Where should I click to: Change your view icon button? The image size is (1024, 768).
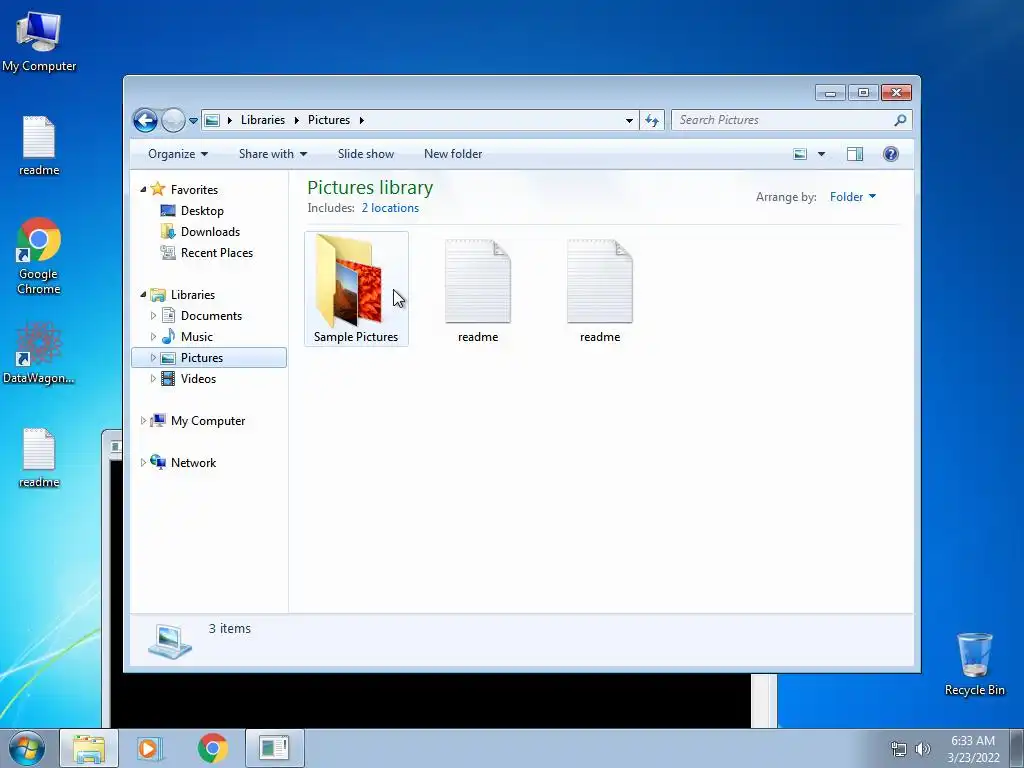pos(800,154)
